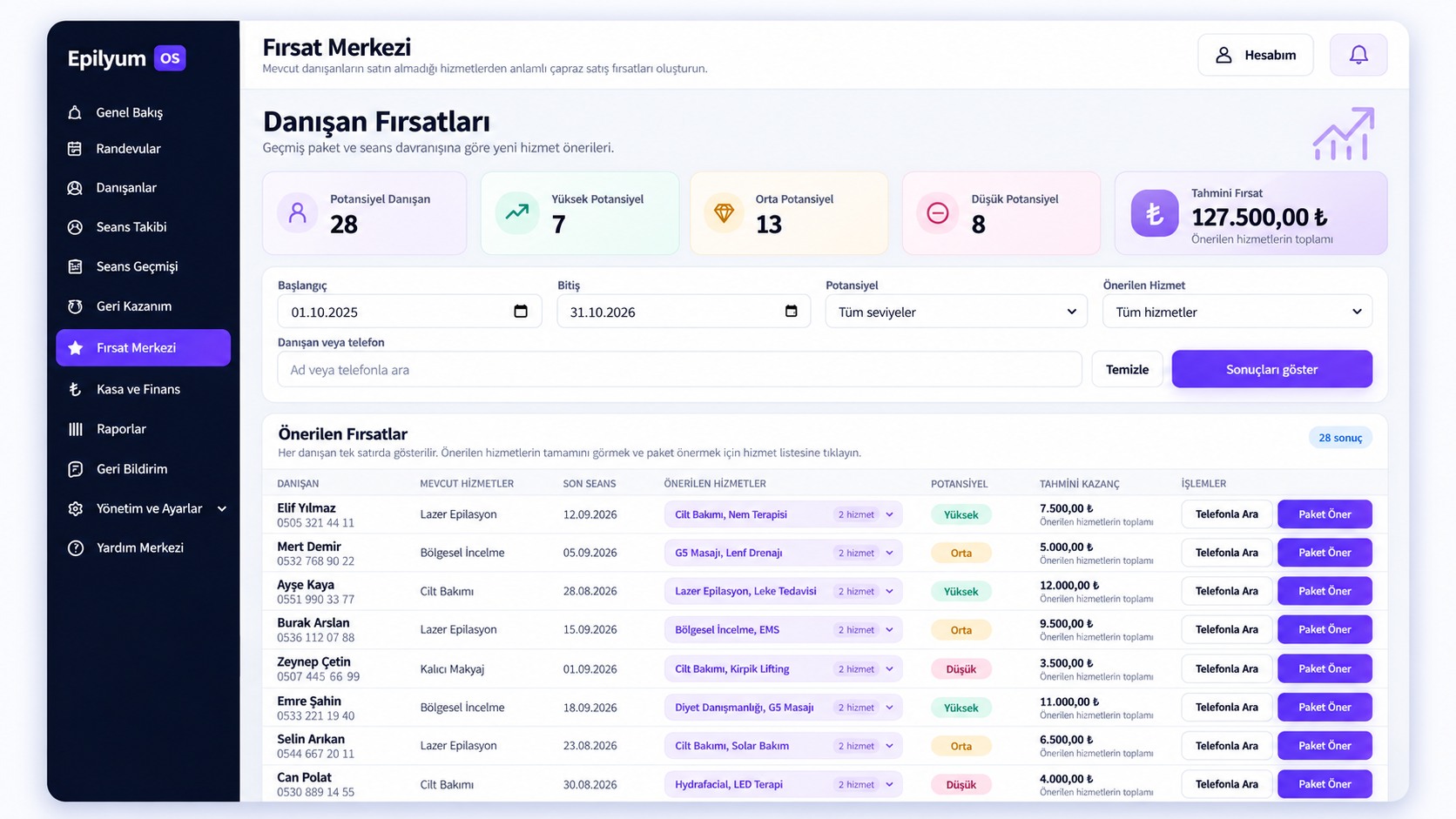The height and width of the screenshot is (819, 1456).
Task: Open the Bitiş date calendar picker icon
Action: pyautogui.click(x=791, y=312)
